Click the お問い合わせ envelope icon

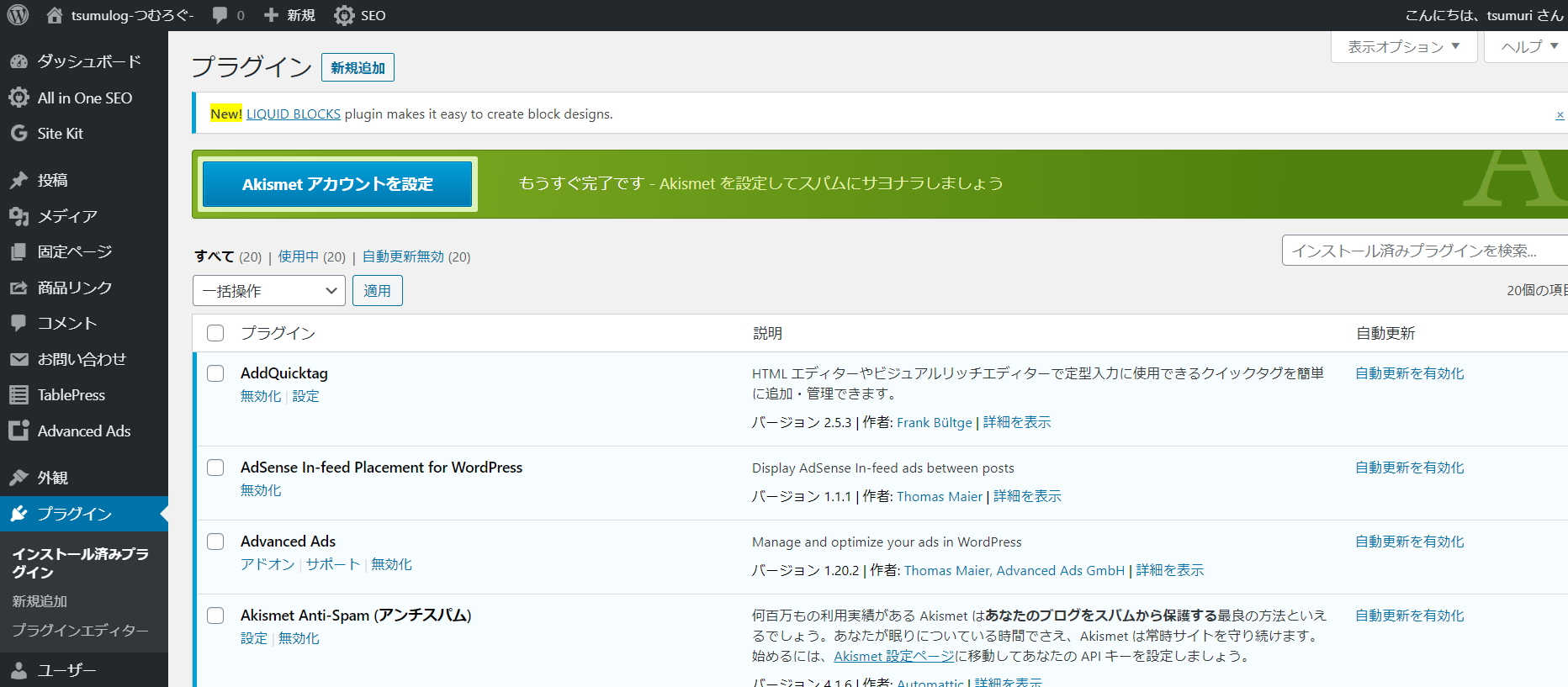coord(19,359)
